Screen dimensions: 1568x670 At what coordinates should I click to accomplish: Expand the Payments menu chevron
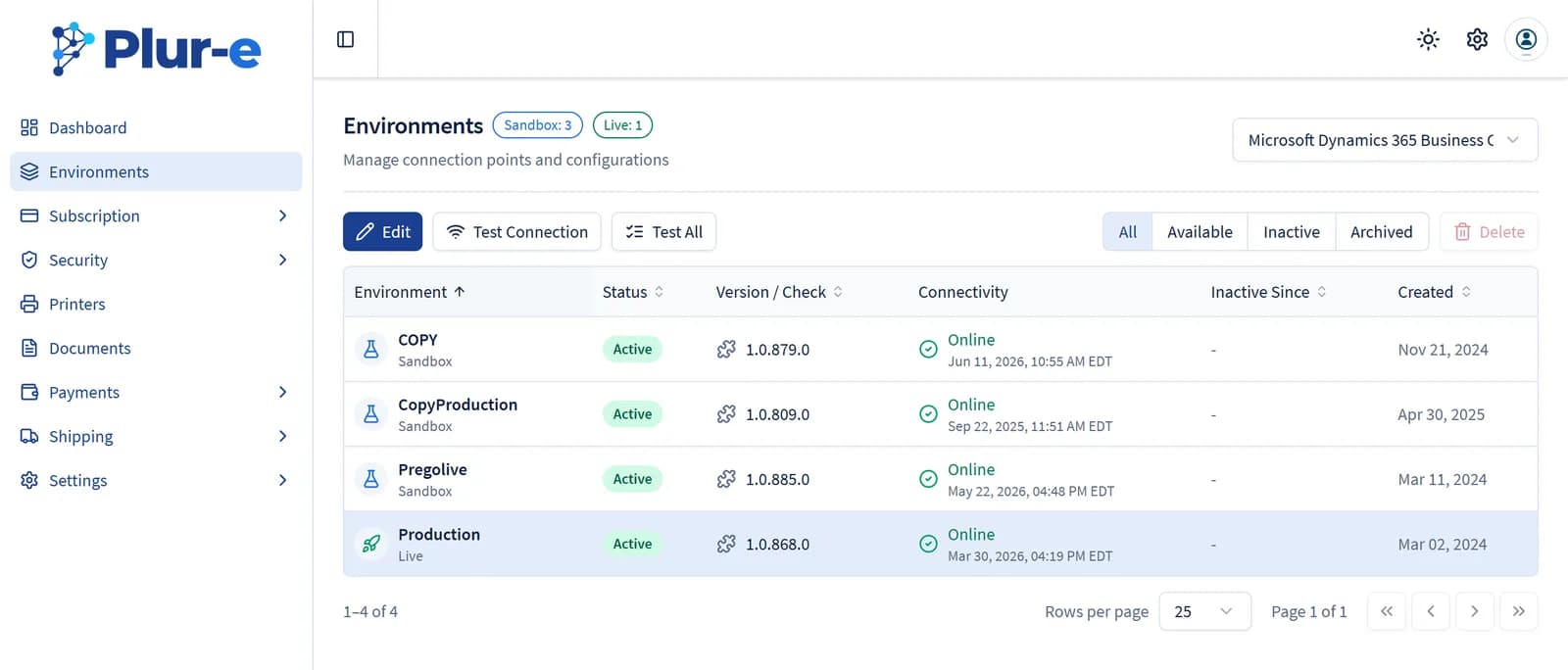(282, 392)
